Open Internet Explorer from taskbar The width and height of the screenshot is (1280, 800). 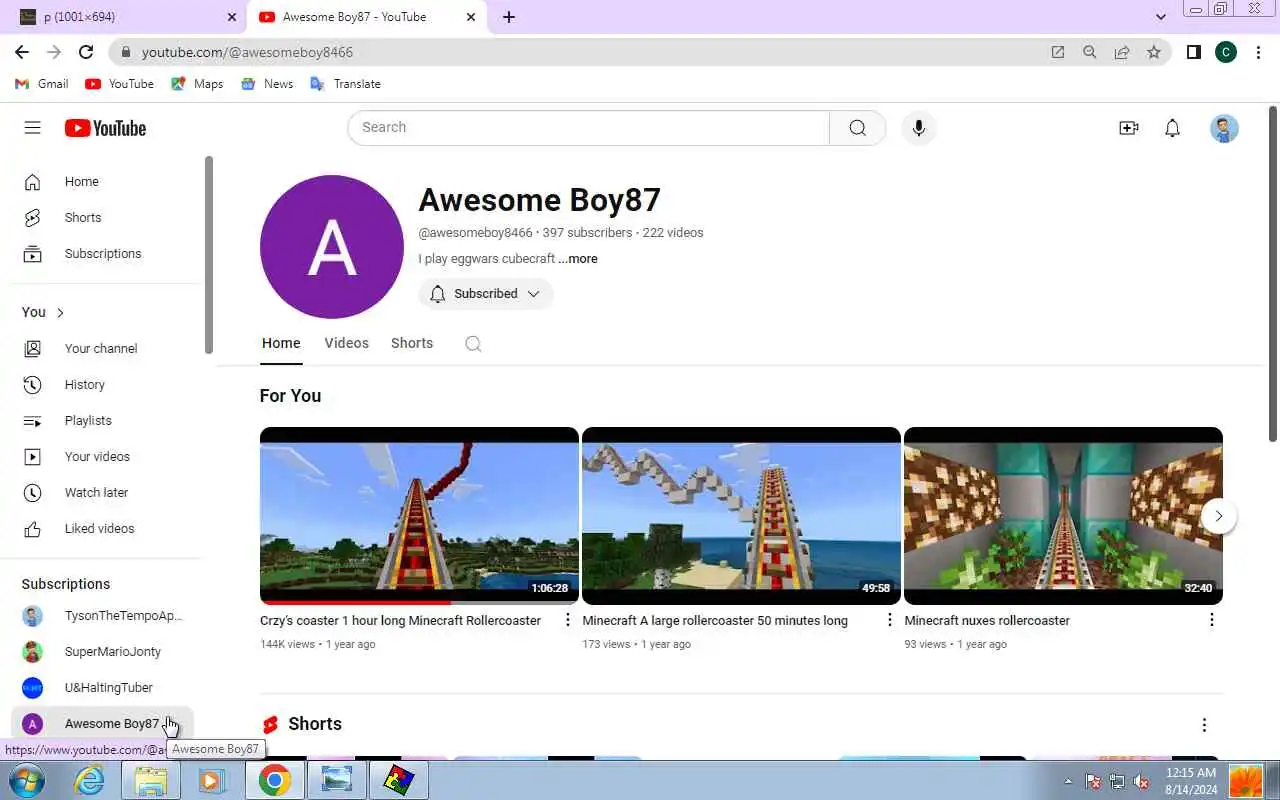click(x=90, y=780)
